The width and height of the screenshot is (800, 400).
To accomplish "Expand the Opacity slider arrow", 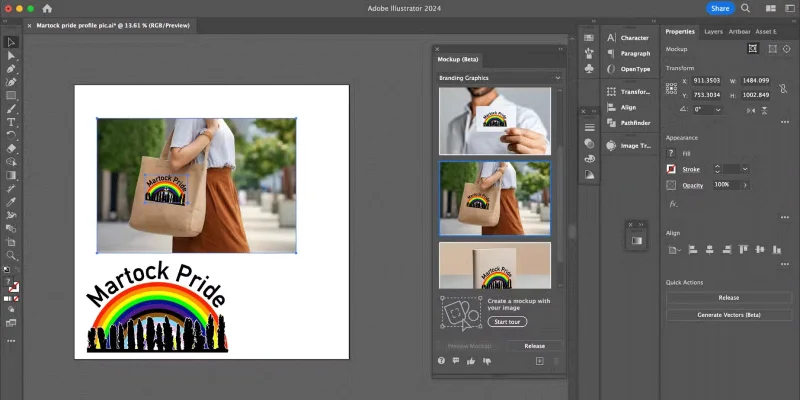I will click(745, 185).
